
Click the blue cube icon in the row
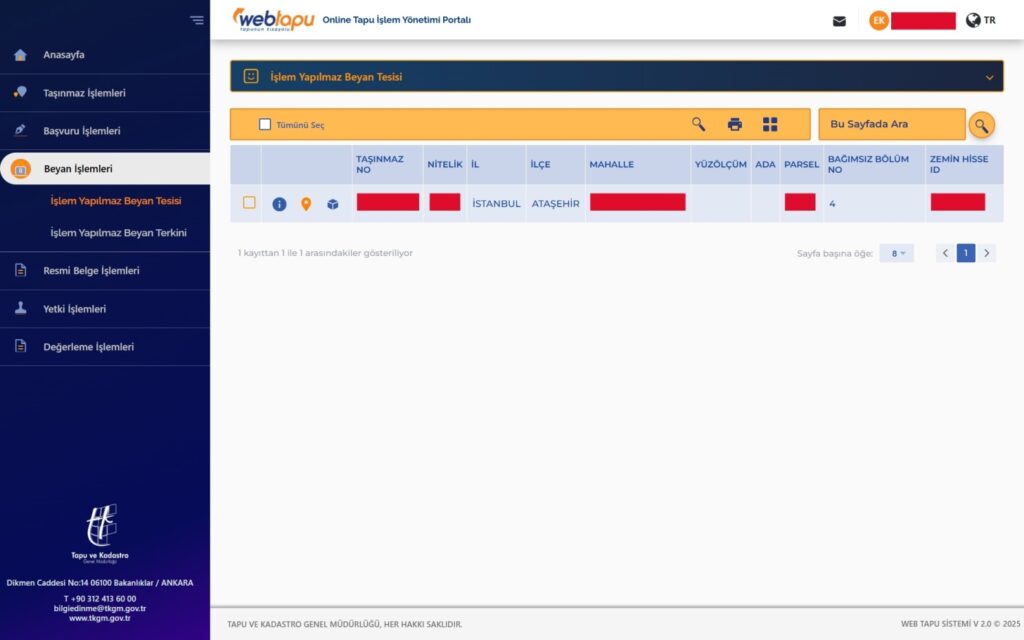[333, 204]
